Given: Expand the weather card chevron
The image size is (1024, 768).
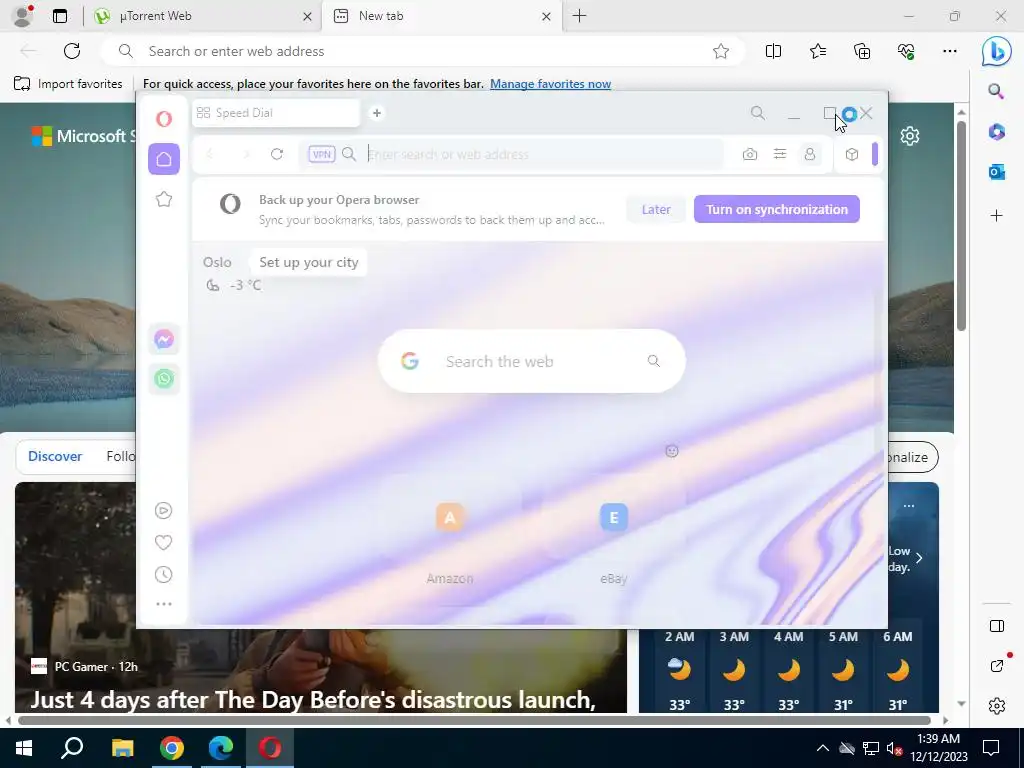Looking at the screenshot, I should pos(919,558).
